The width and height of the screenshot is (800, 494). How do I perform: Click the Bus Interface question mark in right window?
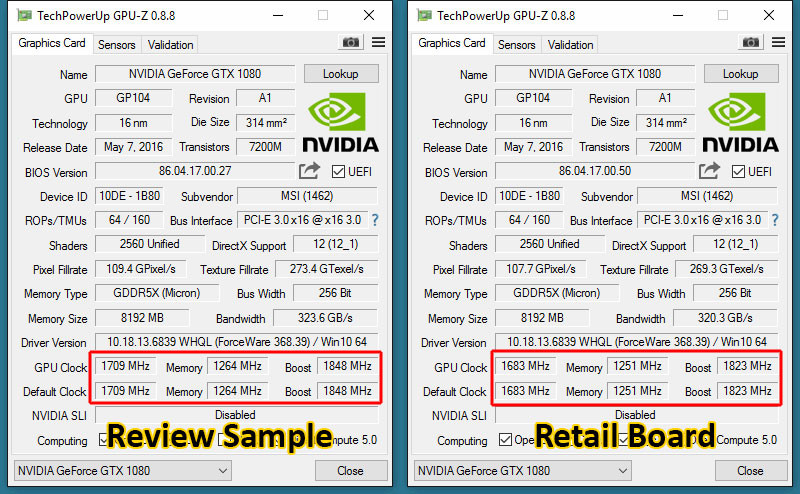tap(775, 220)
